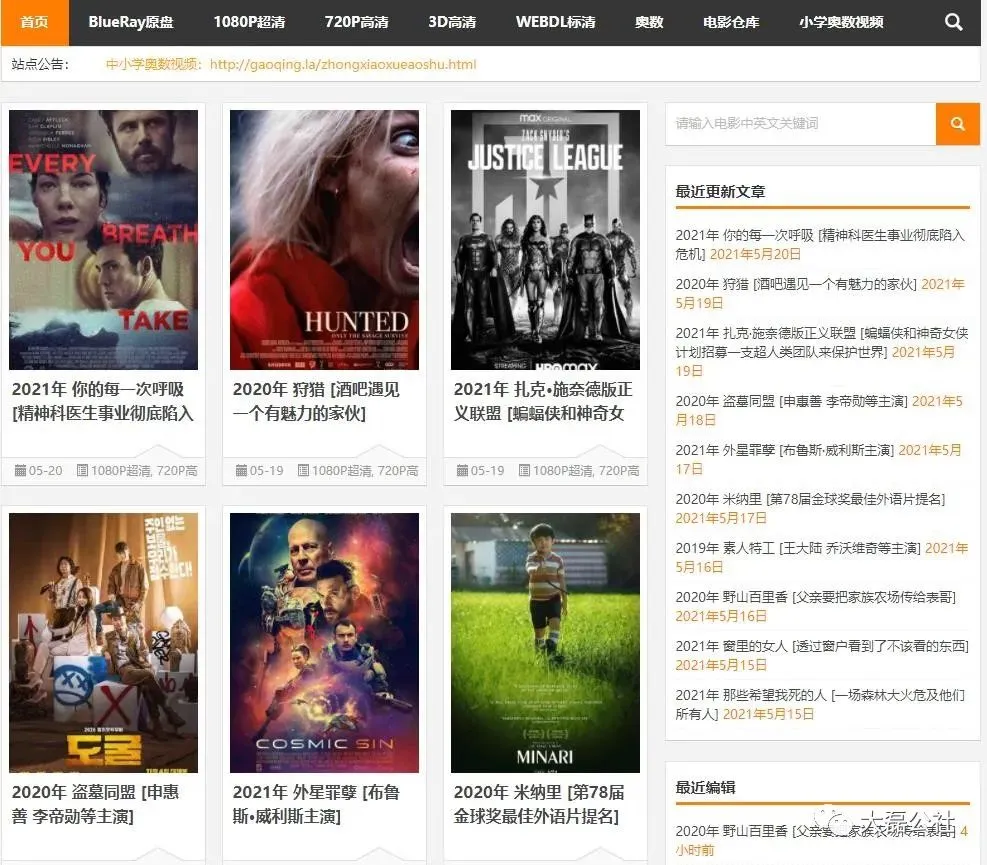This screenshot has height=865, width=987.
Task: Click the 1080P超清, 720P category text on 你的每一次呼吸 card
Action: point(144,470)
